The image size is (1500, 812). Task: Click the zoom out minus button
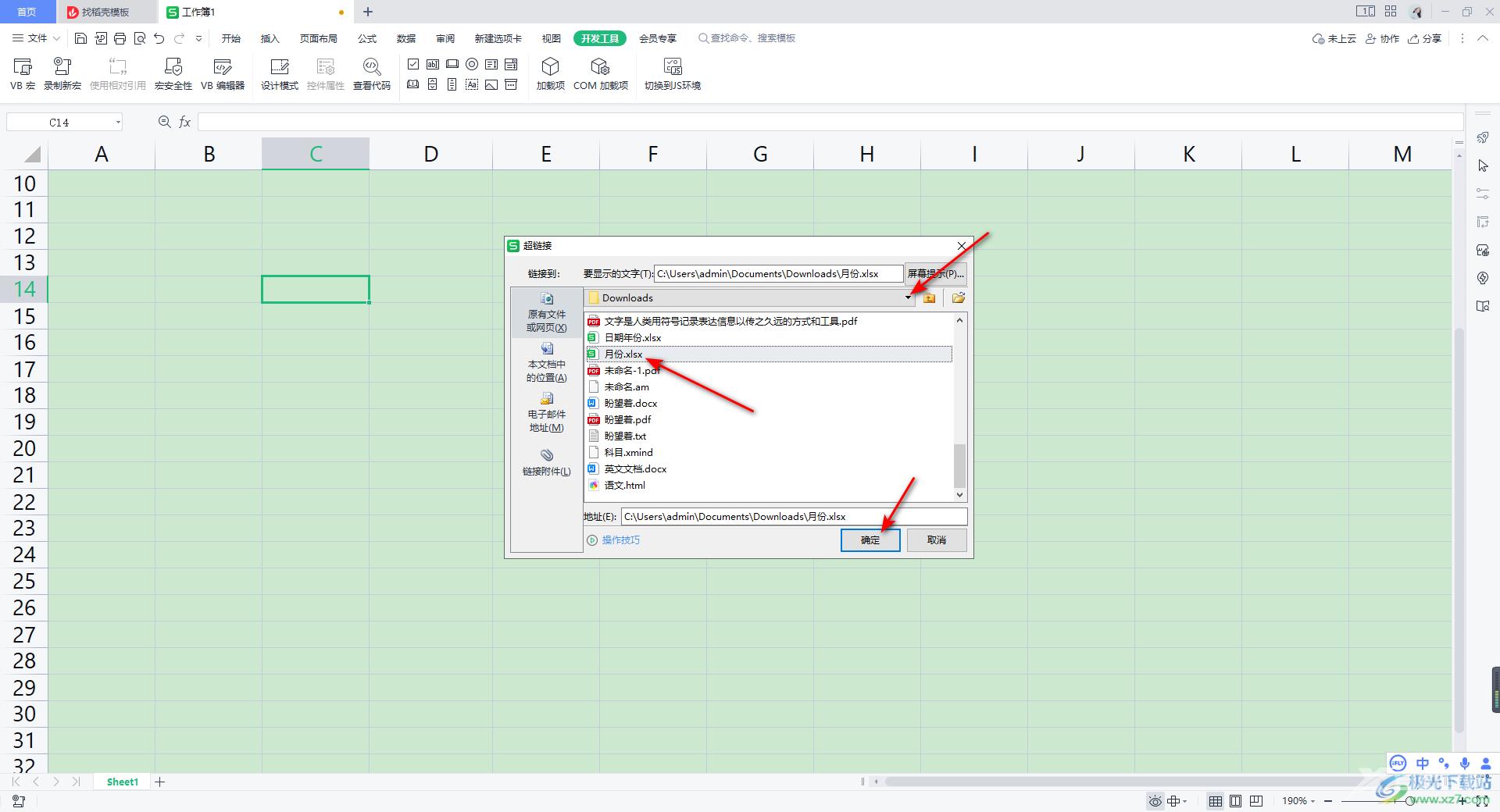pos(1328,801)
